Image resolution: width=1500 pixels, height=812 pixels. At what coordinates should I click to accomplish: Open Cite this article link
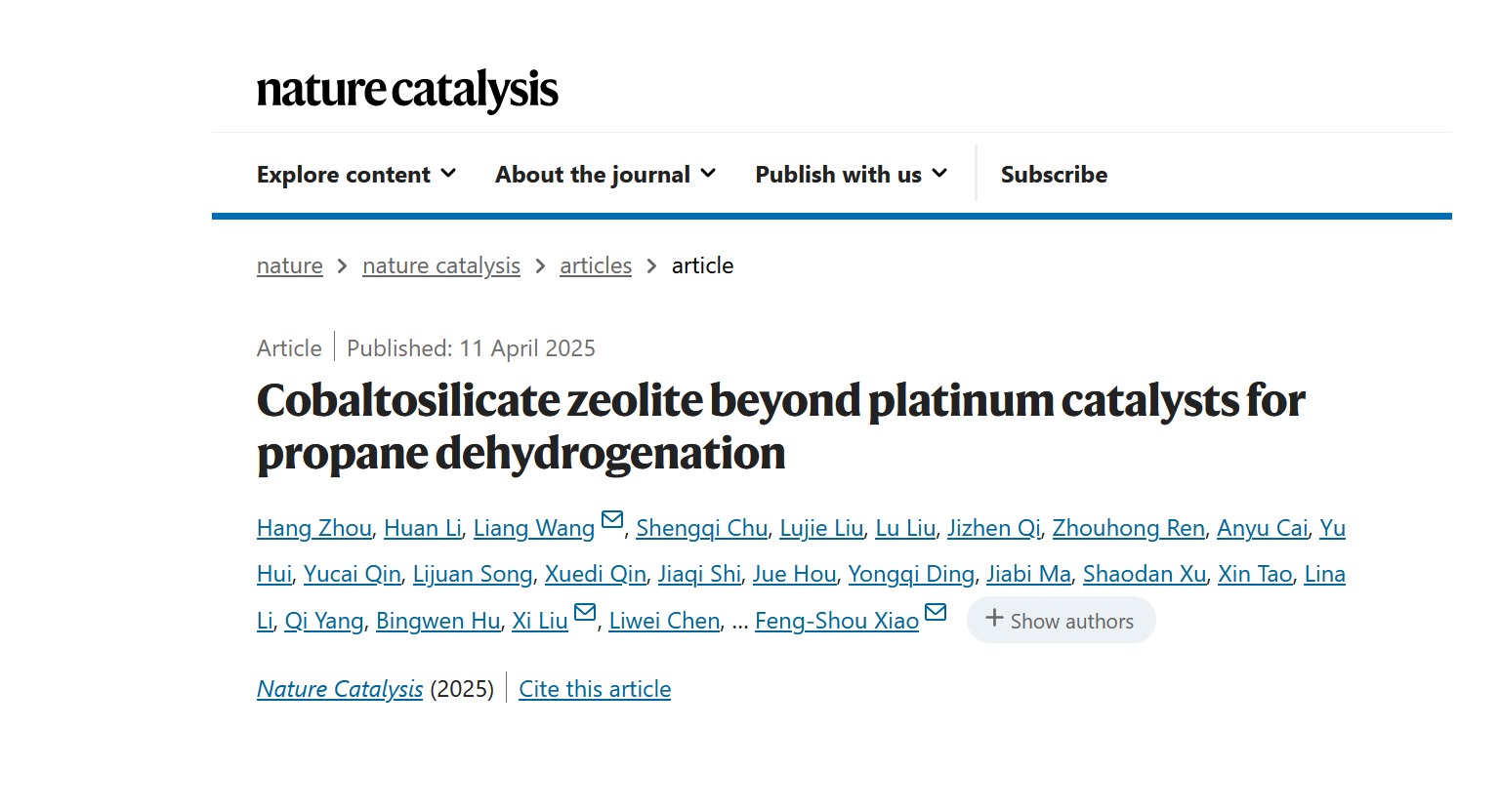click(x=595, y=689)
